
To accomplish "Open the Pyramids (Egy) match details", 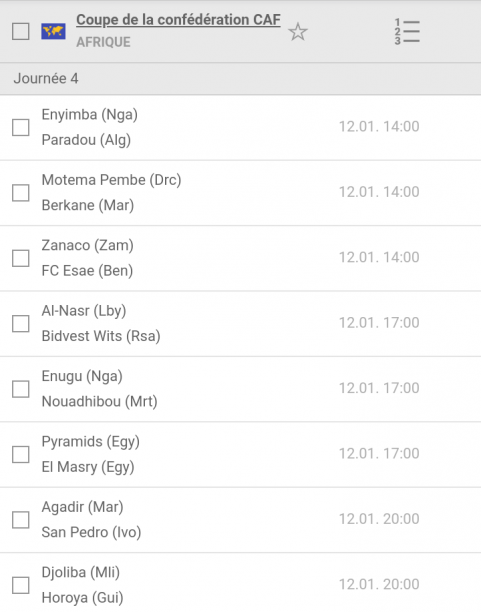I will pyautogui.click(x=240, y=454).
